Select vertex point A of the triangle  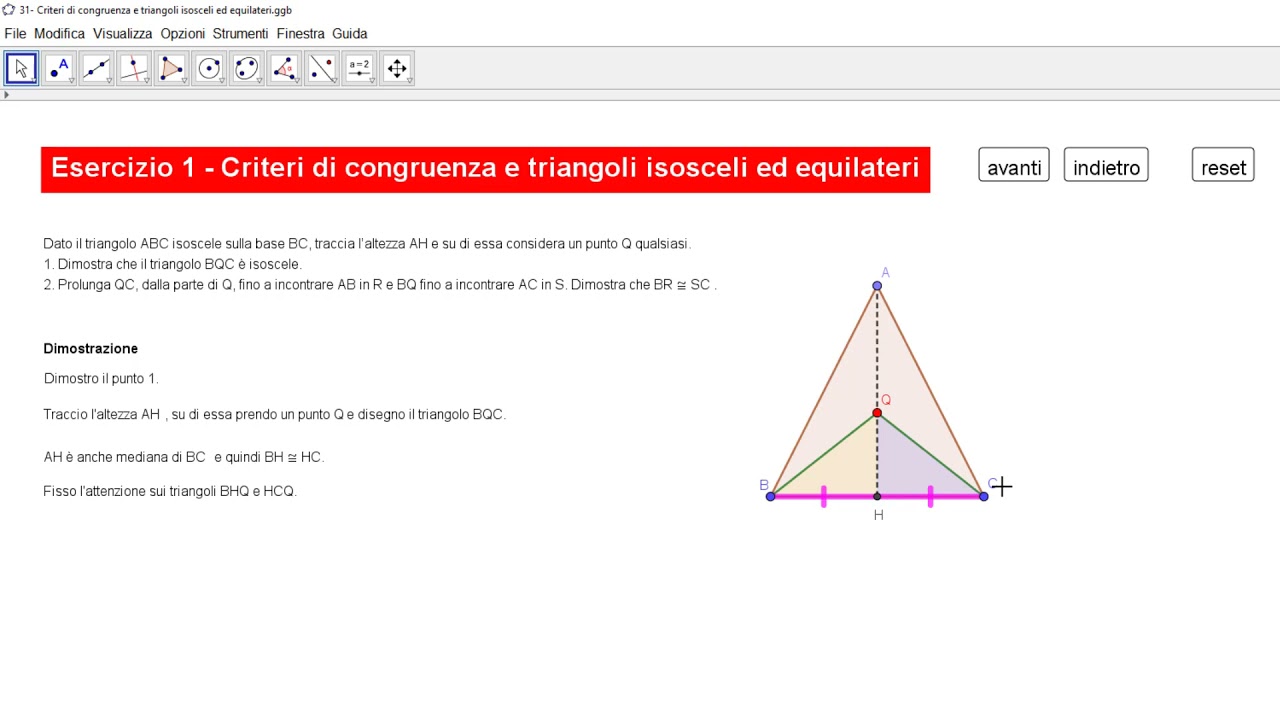coord(877,286)
